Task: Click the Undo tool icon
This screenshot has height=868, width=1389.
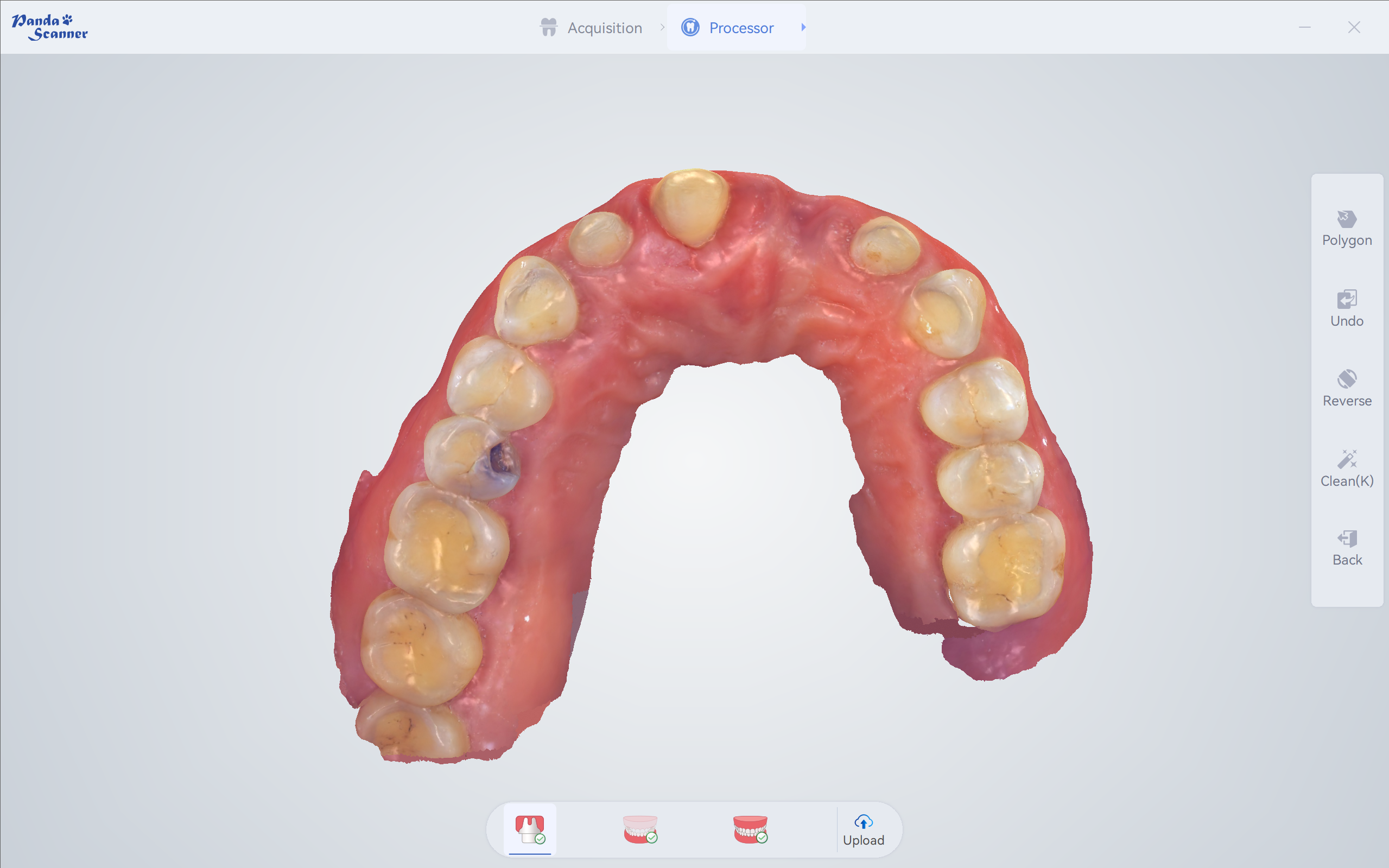Action: 1347,299
